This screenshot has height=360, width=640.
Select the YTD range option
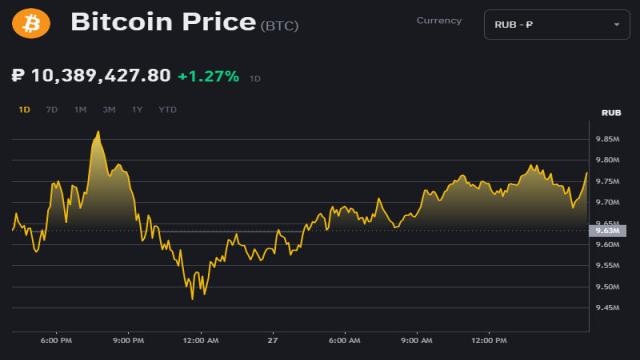[x=167, y=109]
